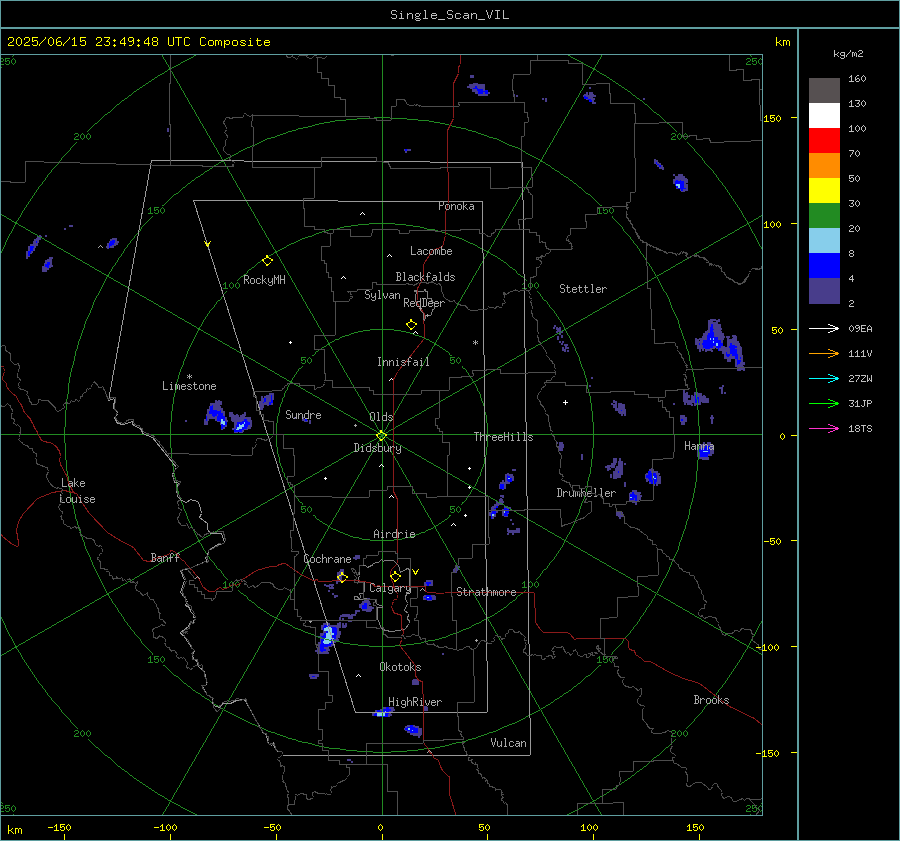The height and width of the screenshot is (841, 900).
Task: Click the Banff town label
Action: (x=165, y=558)
